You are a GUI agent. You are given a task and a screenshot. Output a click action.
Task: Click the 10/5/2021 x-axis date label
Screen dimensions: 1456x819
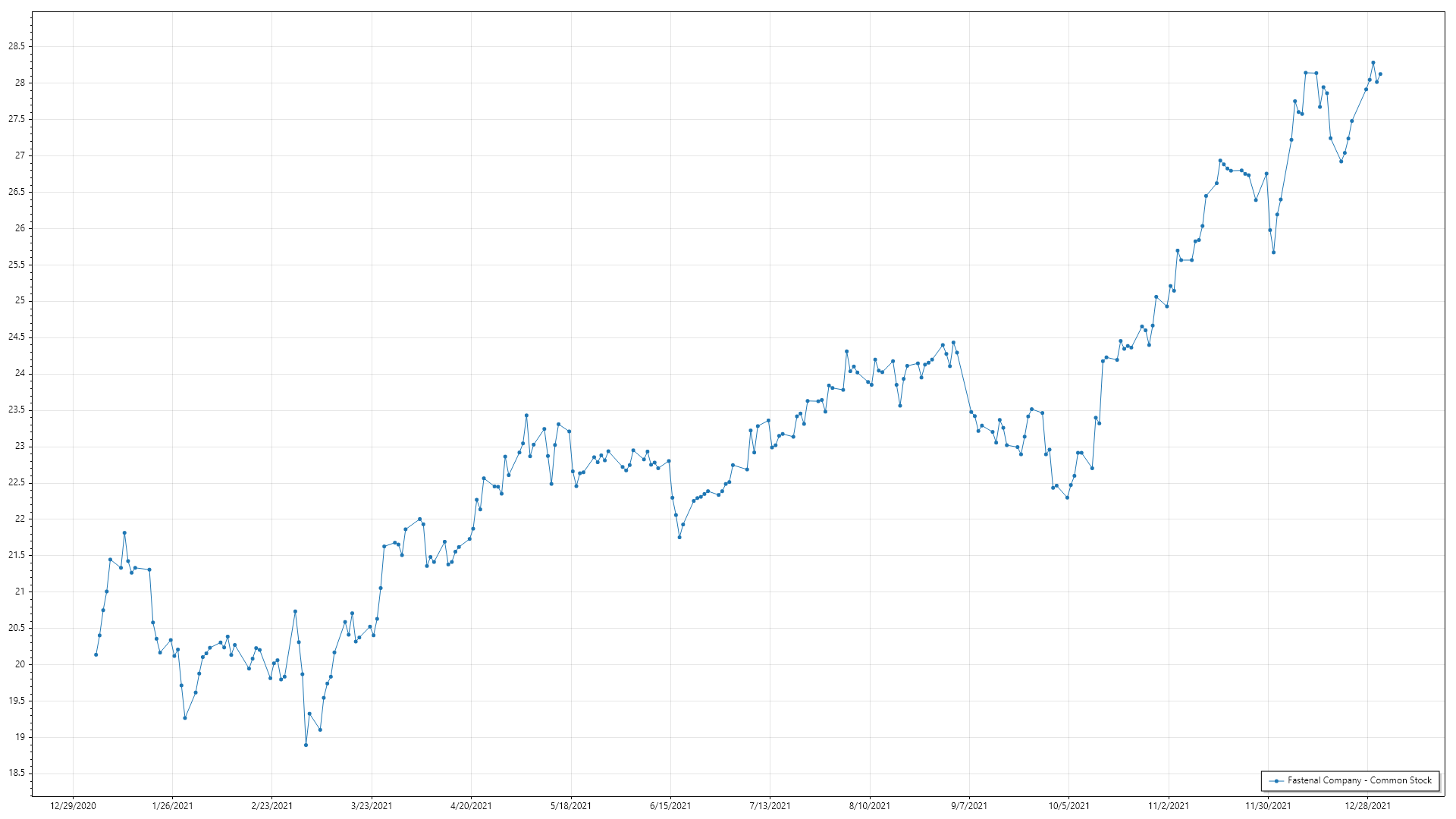[1069, 805]
